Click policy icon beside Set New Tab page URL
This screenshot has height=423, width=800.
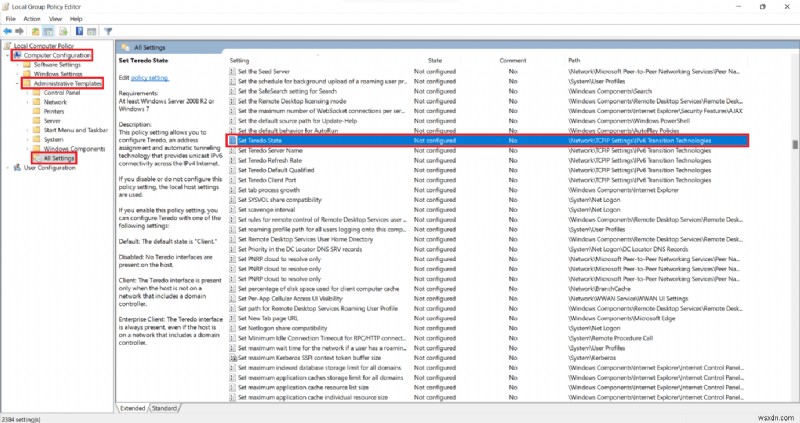pyautogui.click(x=233, y=318)
